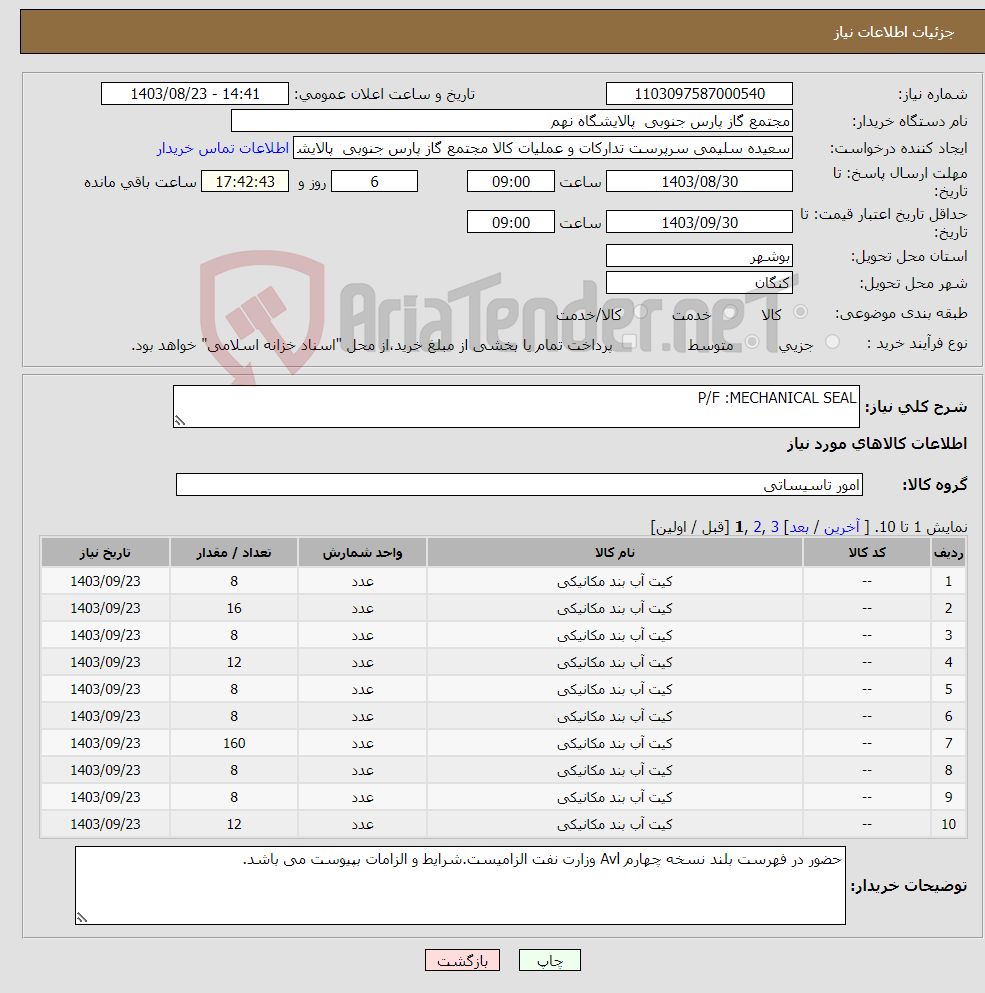Click the need number field 1103097587000540
This screenshot has height=993, width=985.
click(699, 94)
